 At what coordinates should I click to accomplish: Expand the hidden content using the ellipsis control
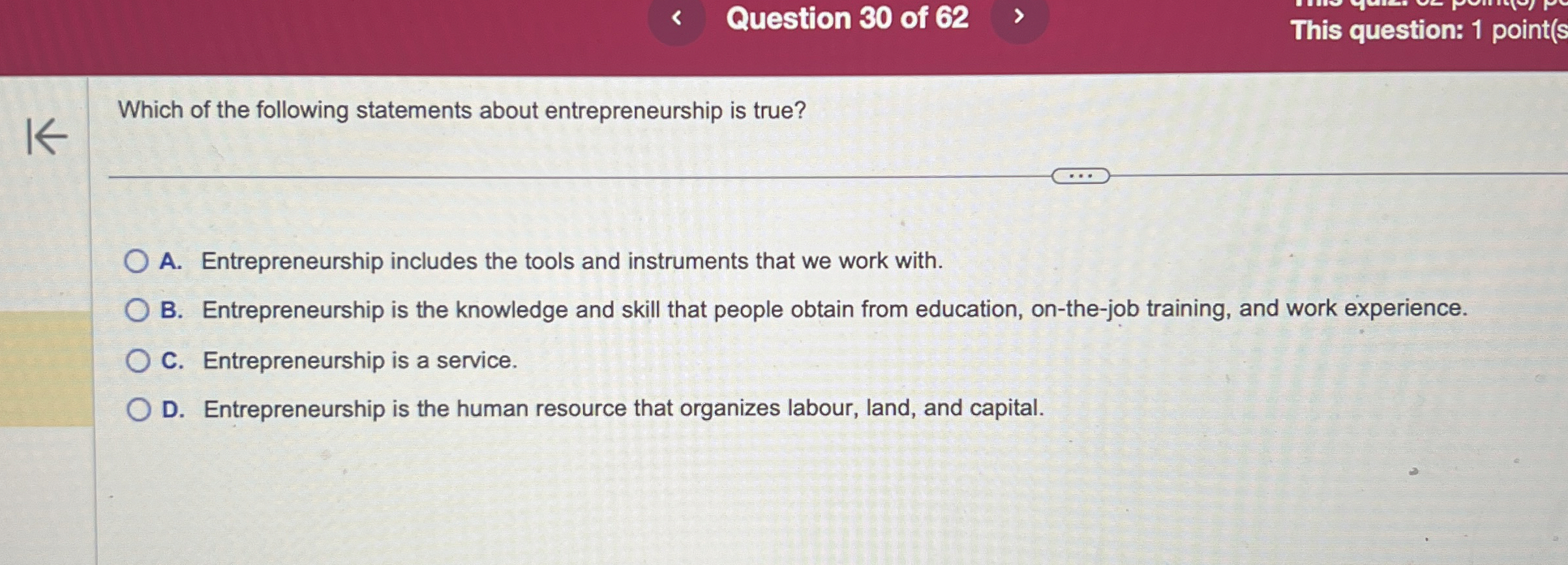coord(1081,176)
